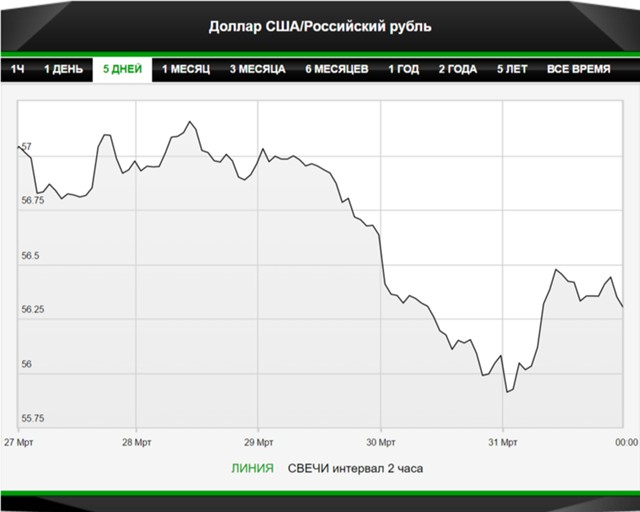
Task: Switch to the 1Ч time range tab
Action: [x=18, y=70]
